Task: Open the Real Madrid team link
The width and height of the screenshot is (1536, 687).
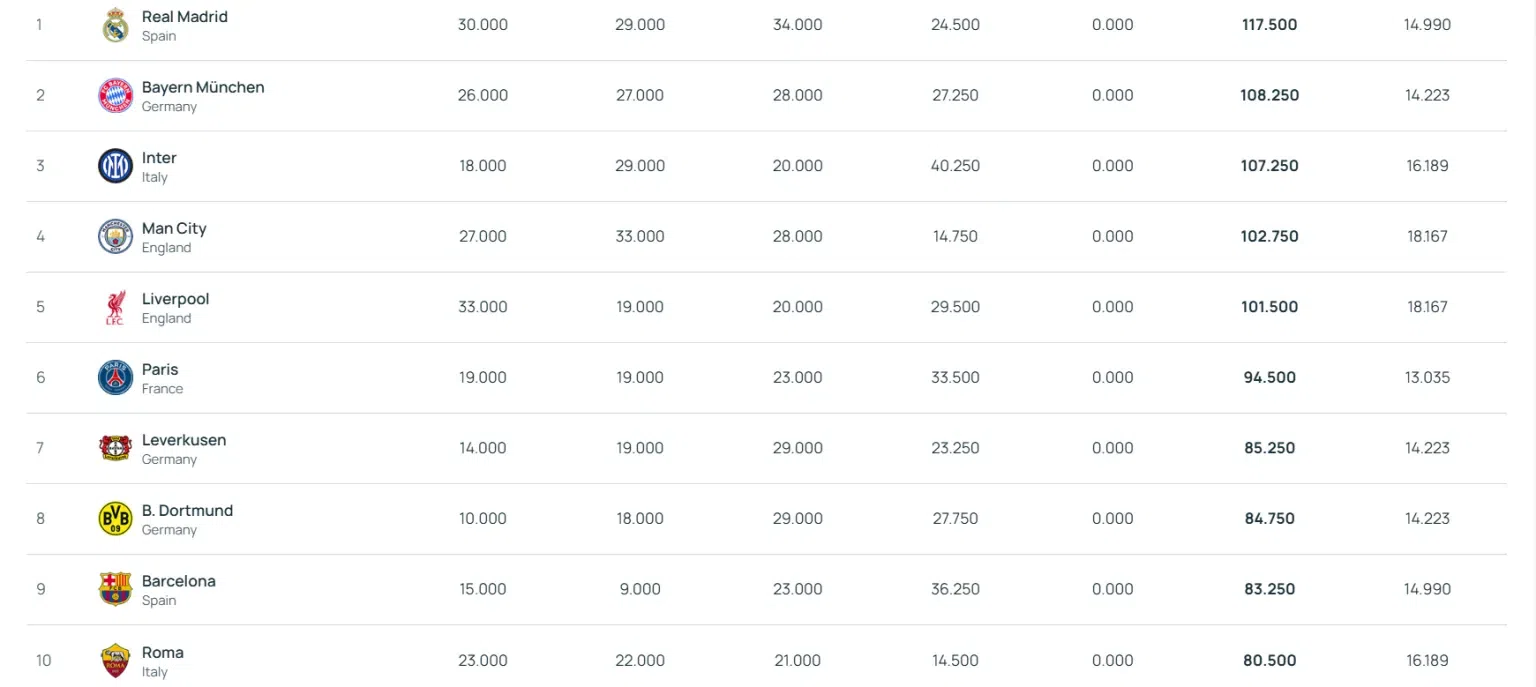Action: click(x=185, y=17)
